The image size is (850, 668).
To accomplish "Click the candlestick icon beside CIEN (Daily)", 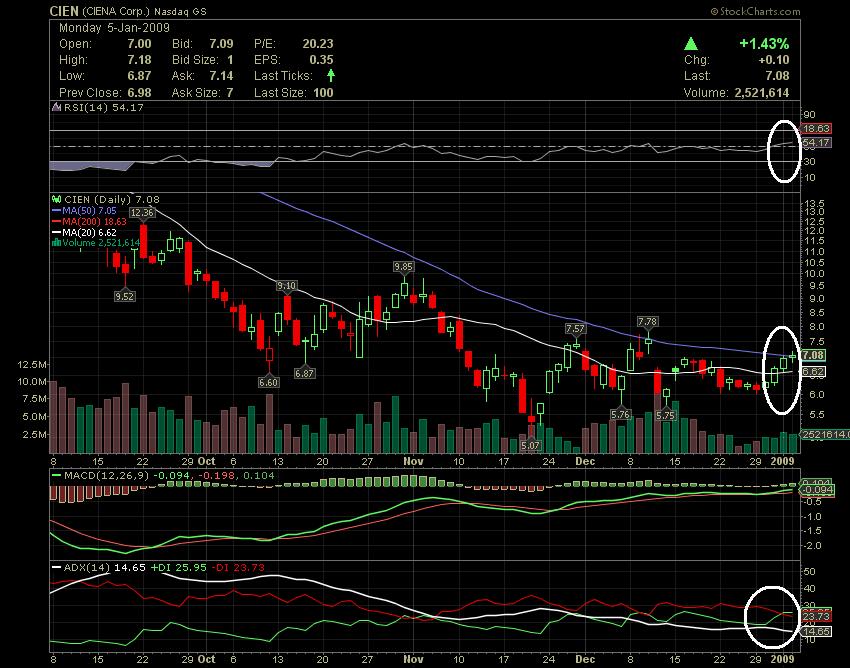I will (56, 200).
